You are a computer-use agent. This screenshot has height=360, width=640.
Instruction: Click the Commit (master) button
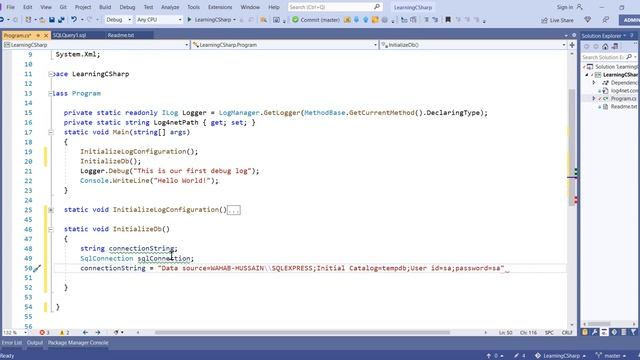316,20
